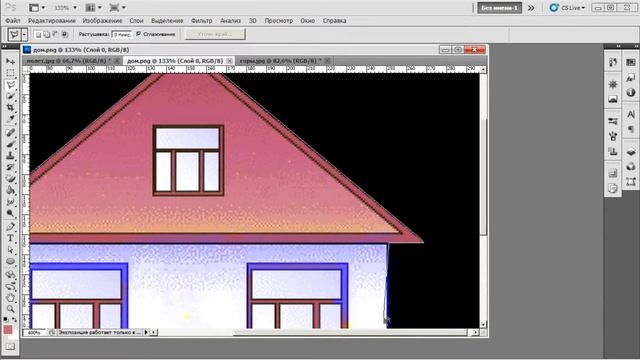Click the Уточн. край button
The image size is (640, 360).
tap(215, 34)
